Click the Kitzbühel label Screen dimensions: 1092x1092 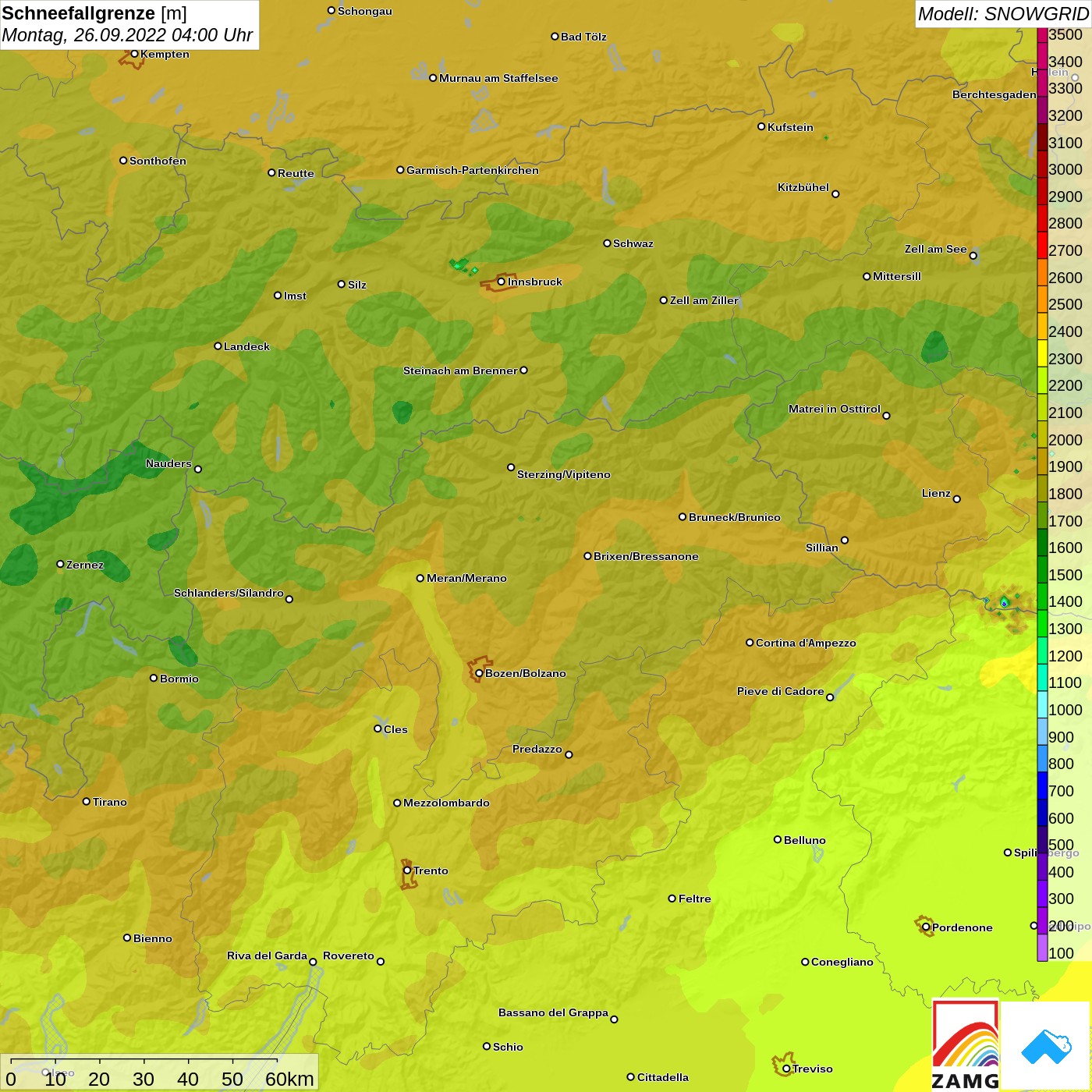[803, 187]
